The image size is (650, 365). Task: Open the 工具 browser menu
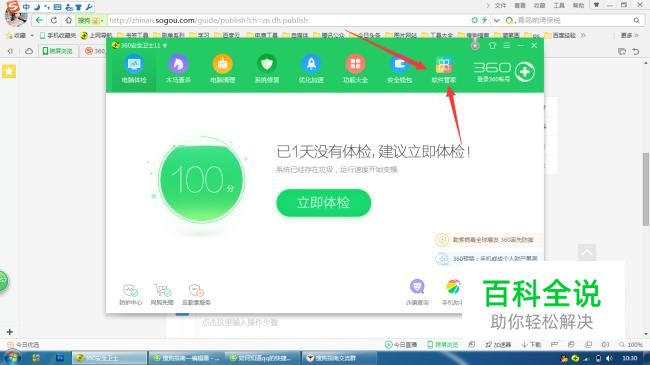(559, 5)
